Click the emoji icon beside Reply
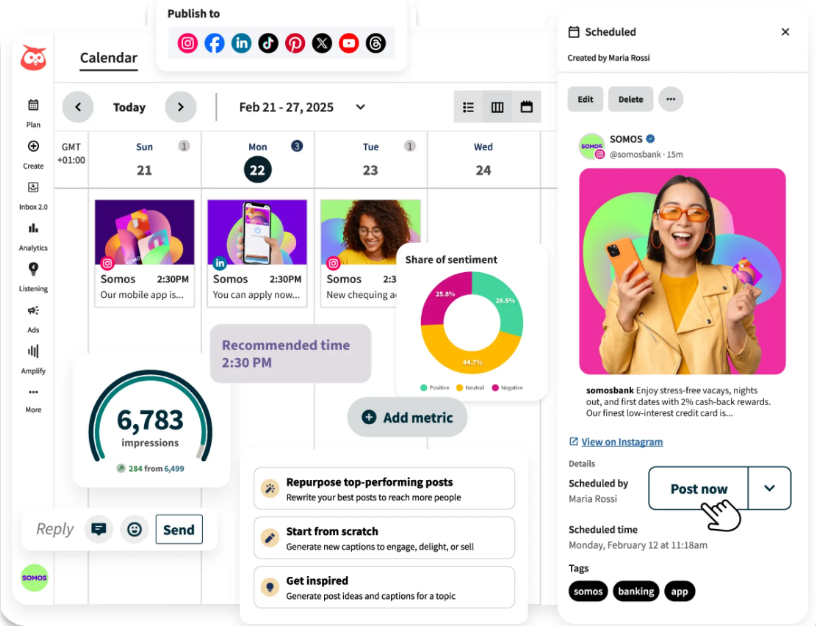This screenshot has width=816, height=626. click(135, 529)
